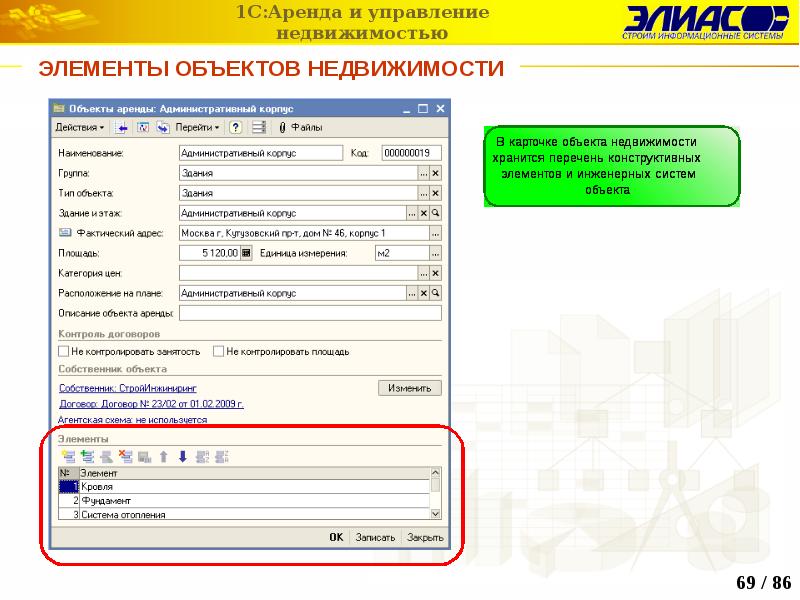Open selection for Единица измерения field
The height and width of the screenshot is (600, 800).
(x=435, y=254)
